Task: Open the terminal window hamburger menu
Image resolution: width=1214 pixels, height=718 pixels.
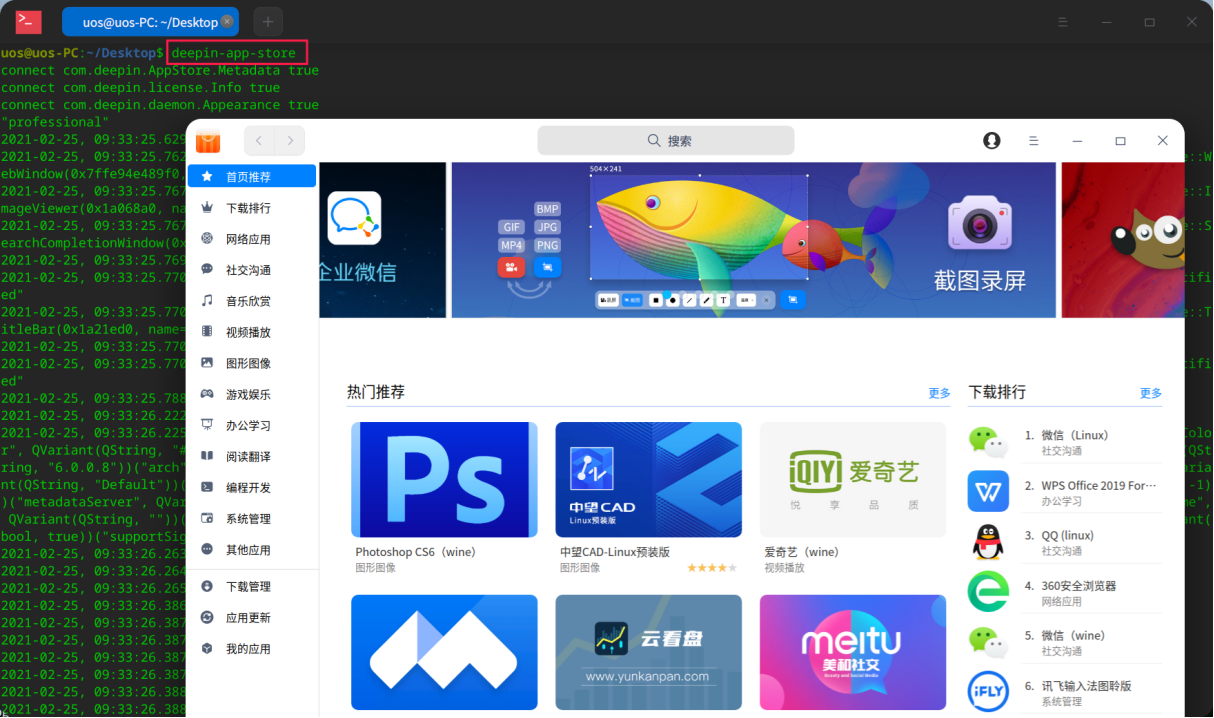Action: click(x=1063, y=21)
